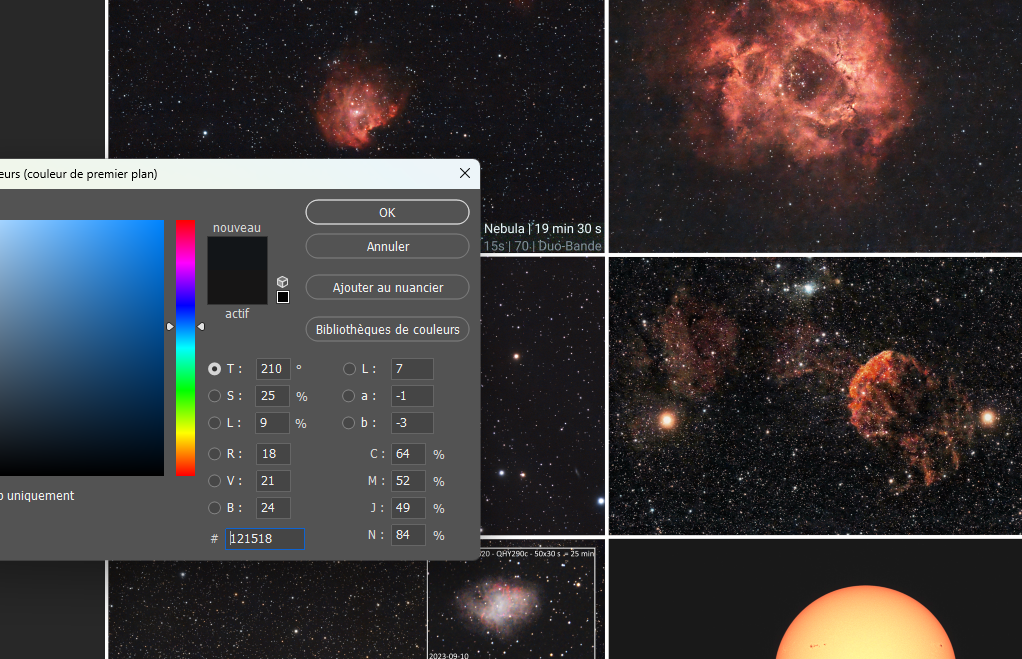Select the R (red) radio button
Screen dimensions: 1022x659
214,454
